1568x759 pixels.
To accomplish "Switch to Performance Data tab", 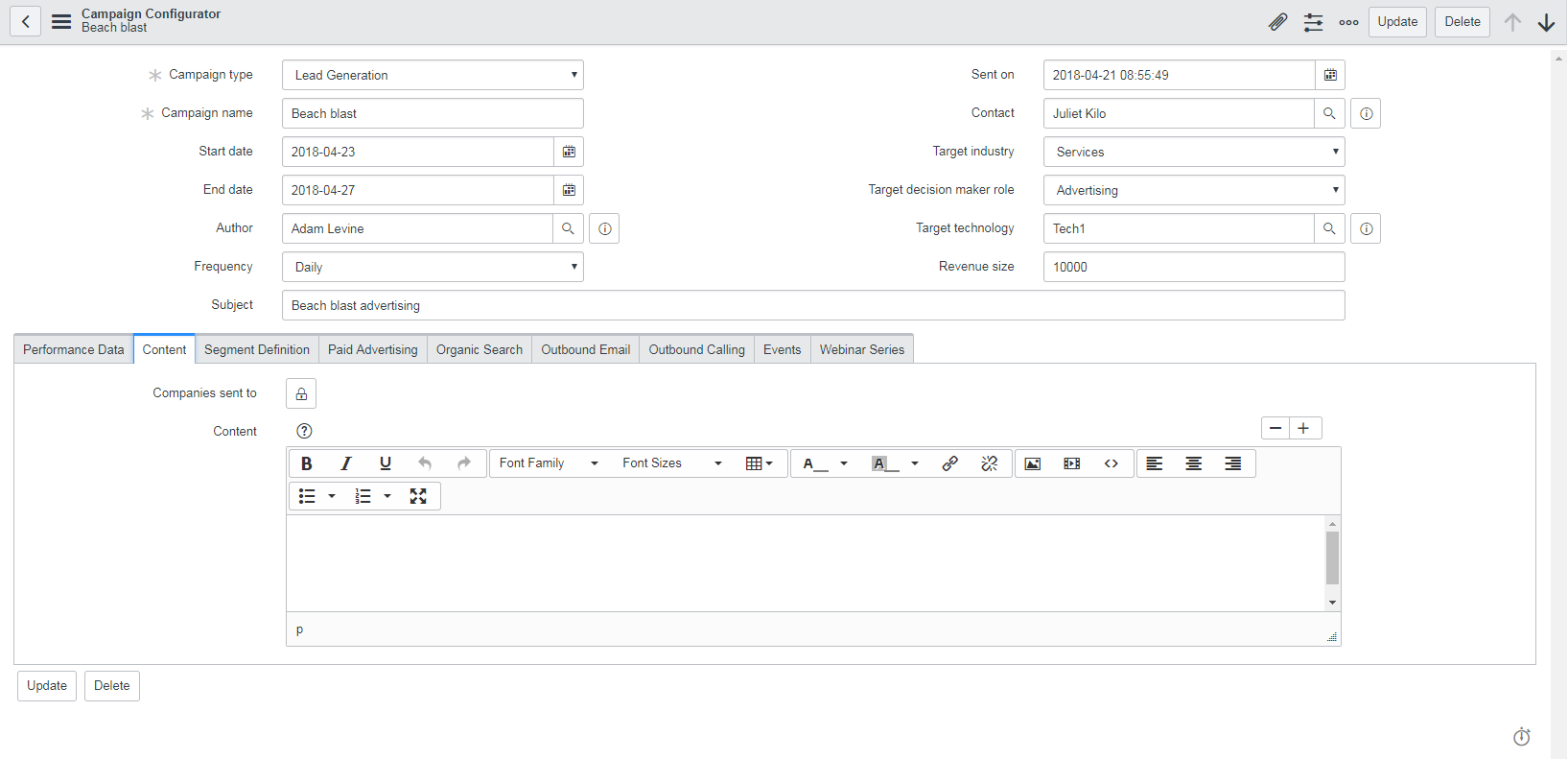I will [x=74, y=349].
